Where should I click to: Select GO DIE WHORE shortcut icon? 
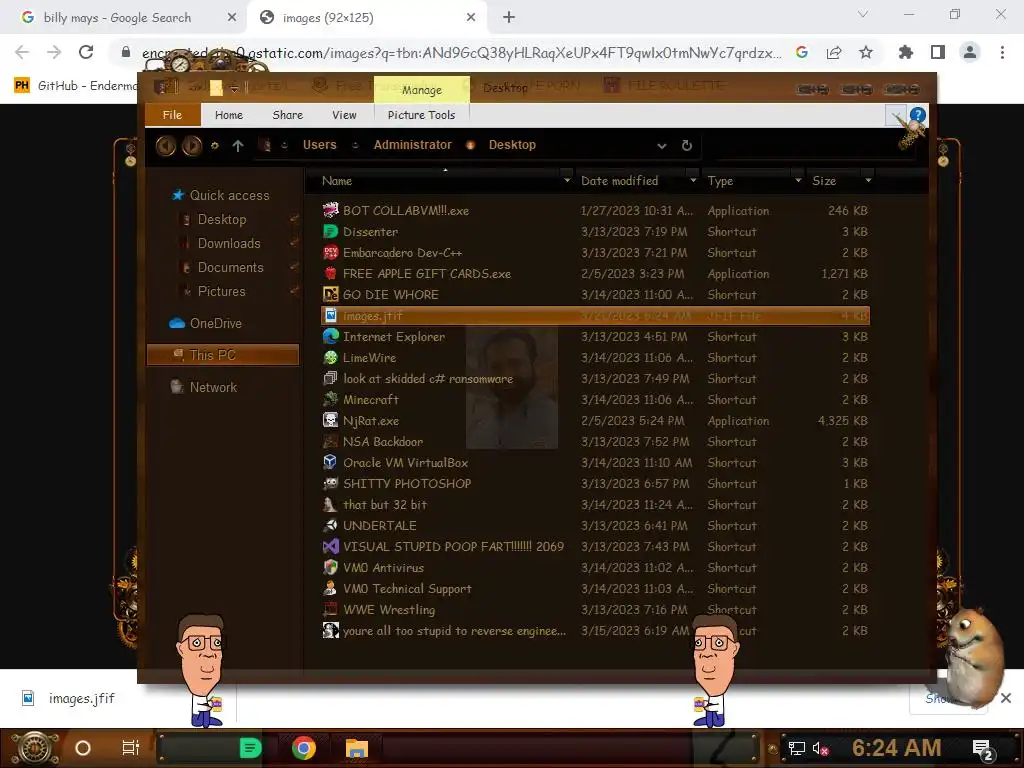(330, 295)
